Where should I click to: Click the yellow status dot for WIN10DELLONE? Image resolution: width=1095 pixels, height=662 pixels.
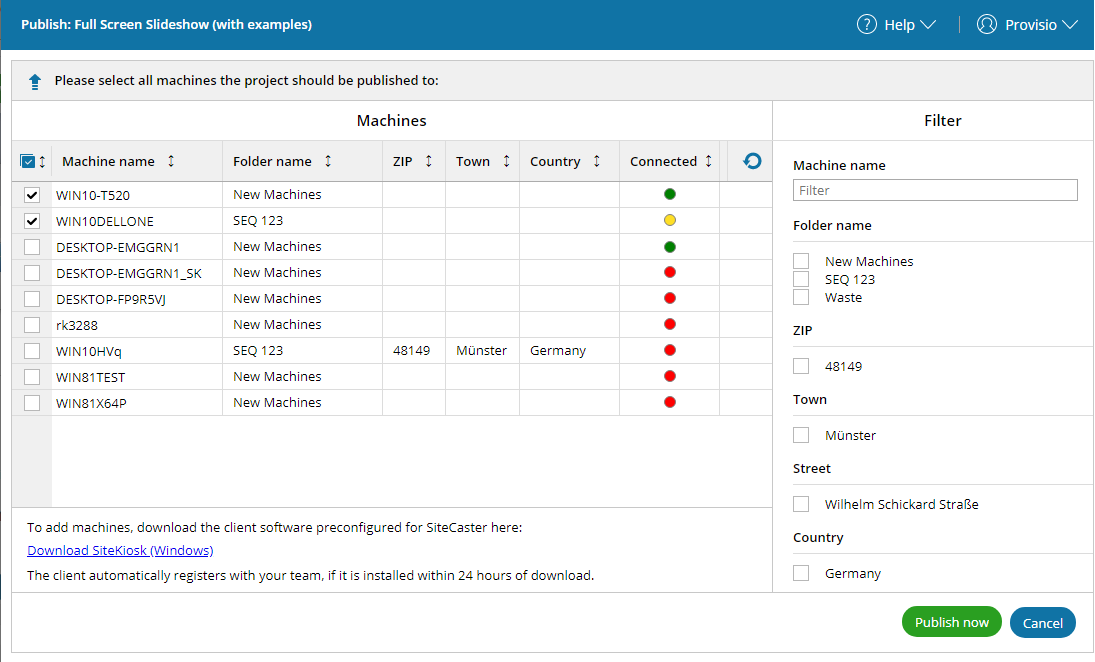[x=670, y=220]
